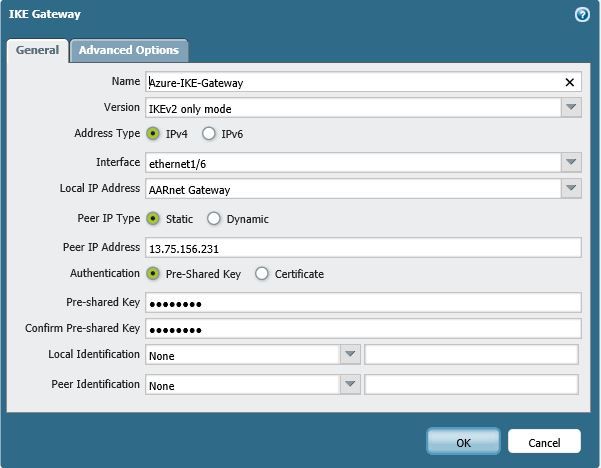
Task: Open the Local Identification dropdown
Action: (350, 354)
